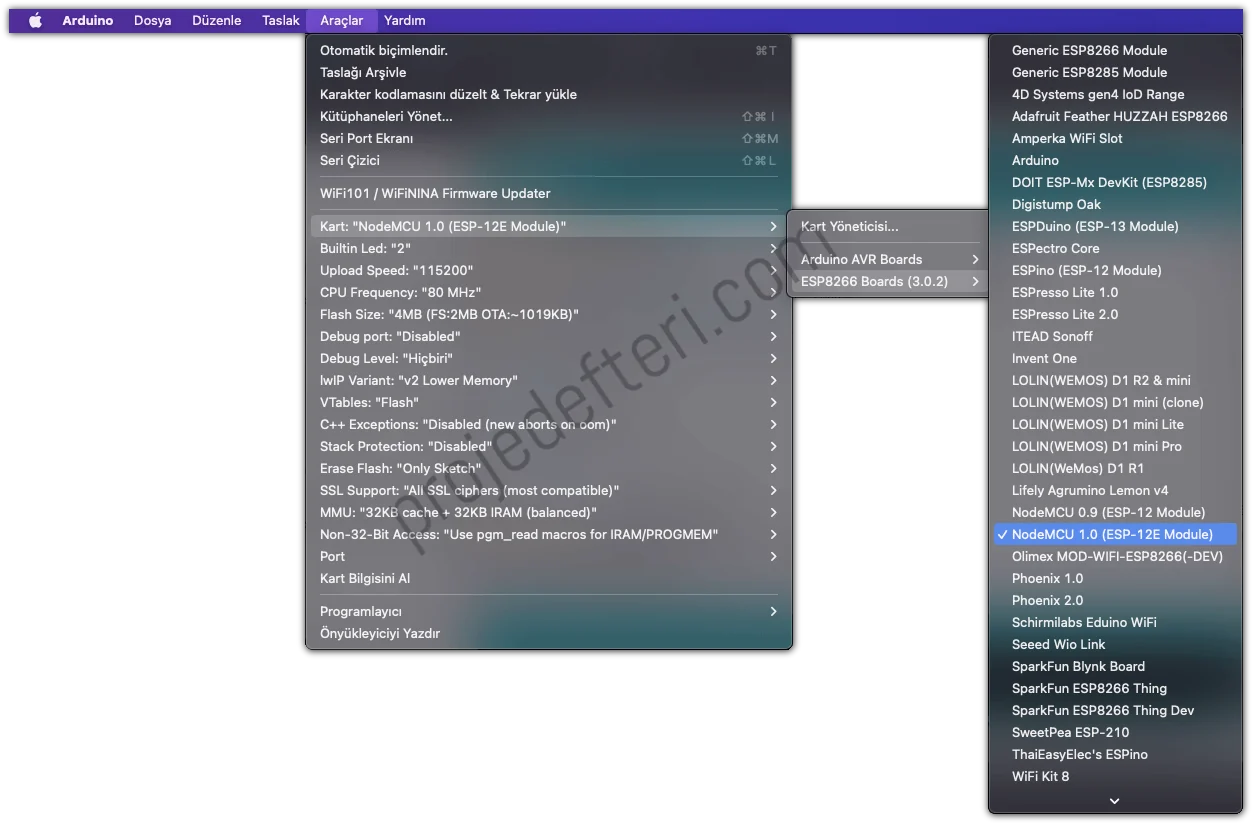Choose SparkFun ESP8266 Thing Dev
The height and width of the screenshot is (823, 1252).
1115,710
